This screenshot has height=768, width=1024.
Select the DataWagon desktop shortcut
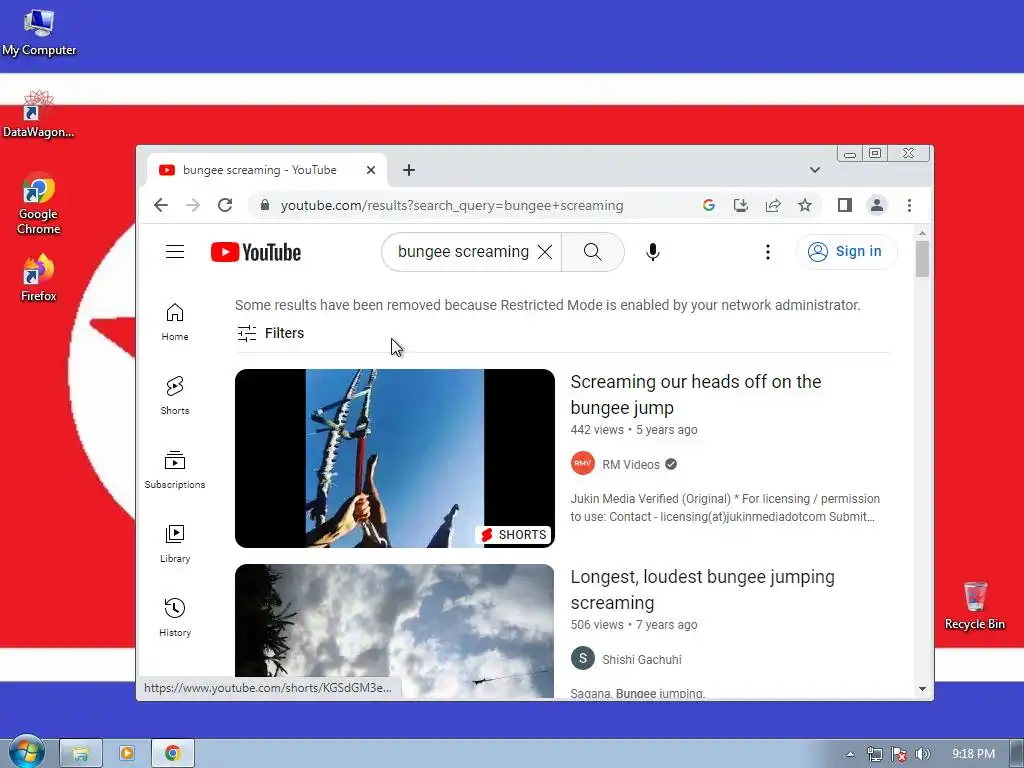coord(39,114)
